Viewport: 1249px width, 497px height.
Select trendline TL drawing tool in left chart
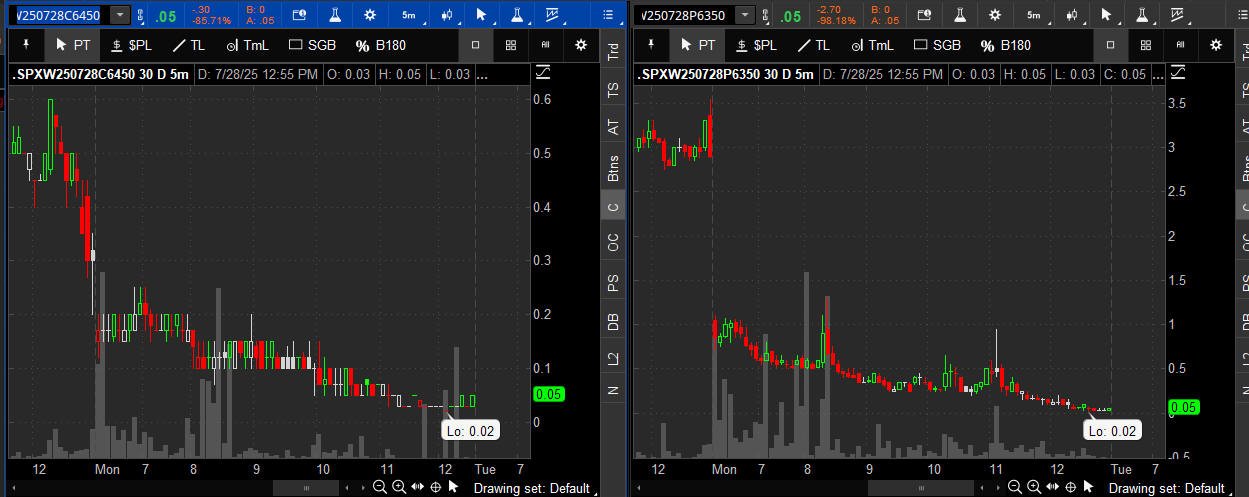click(189, 45)
